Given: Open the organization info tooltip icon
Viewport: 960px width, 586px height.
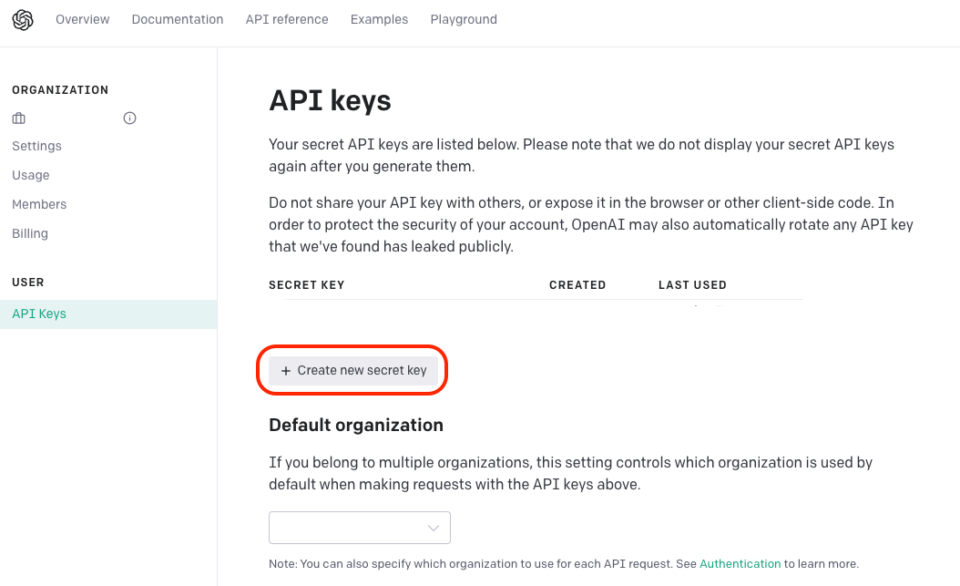Looking at the screenshot, I should [x=129, y=117].
